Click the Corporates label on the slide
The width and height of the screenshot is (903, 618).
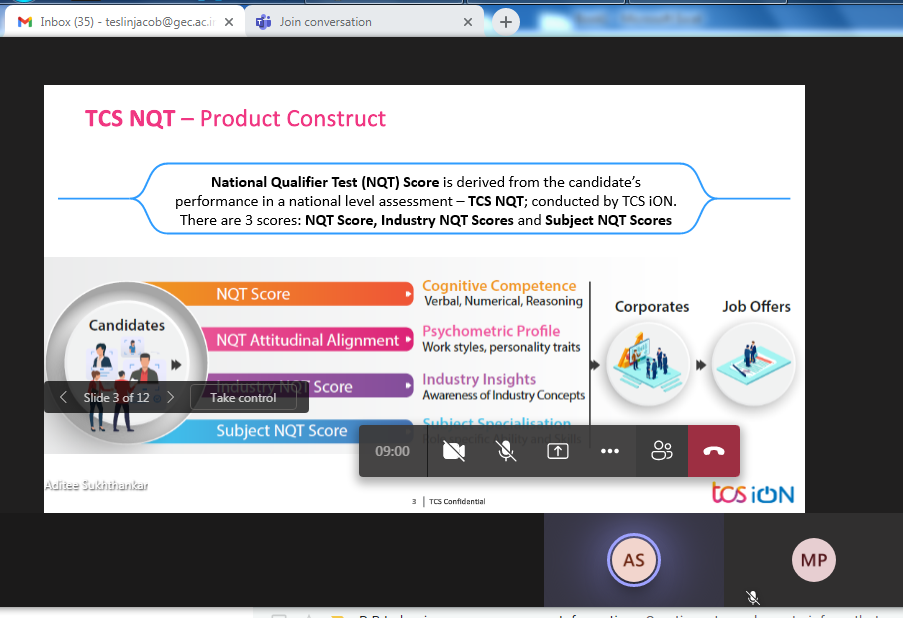[652, 306]
